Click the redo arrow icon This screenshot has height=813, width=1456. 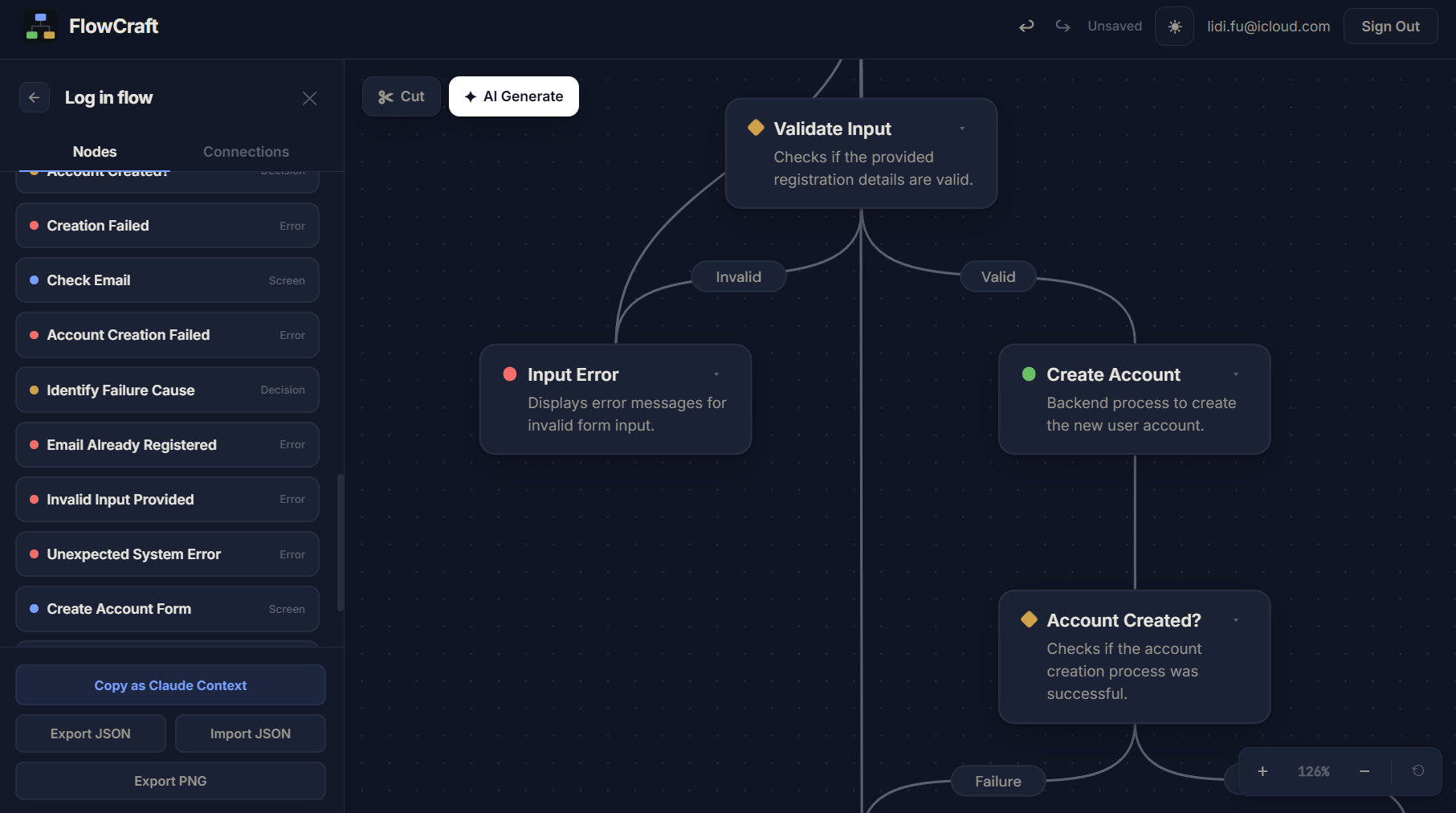(1062, 27)
